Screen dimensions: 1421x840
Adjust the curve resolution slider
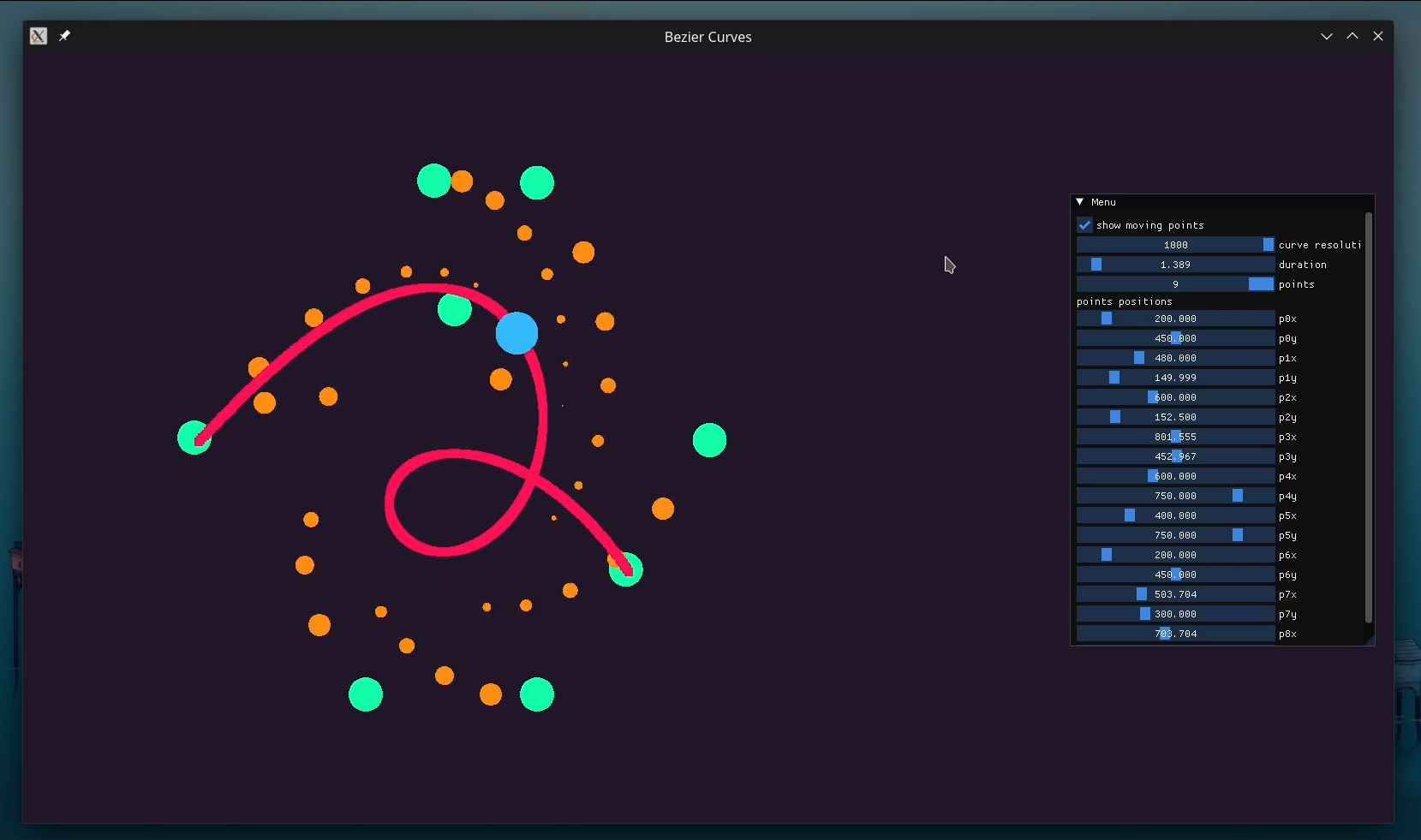1175,245
